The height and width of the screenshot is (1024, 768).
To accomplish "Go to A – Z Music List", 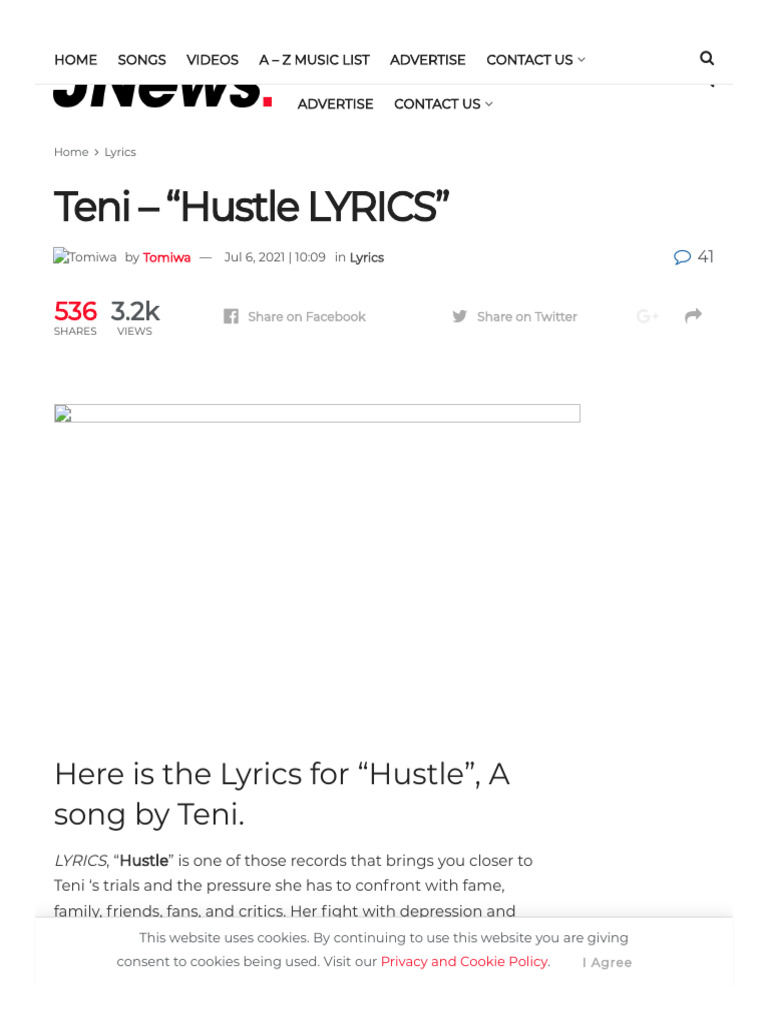I will tap(314, 60).
